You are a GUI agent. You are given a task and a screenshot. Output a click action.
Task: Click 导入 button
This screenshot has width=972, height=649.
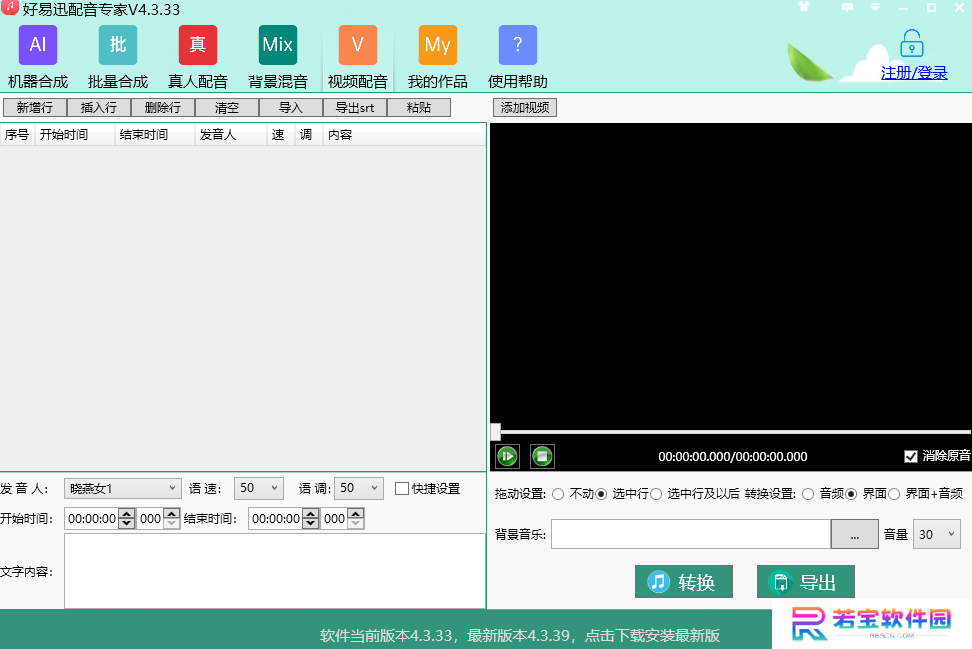click(291, 108)
